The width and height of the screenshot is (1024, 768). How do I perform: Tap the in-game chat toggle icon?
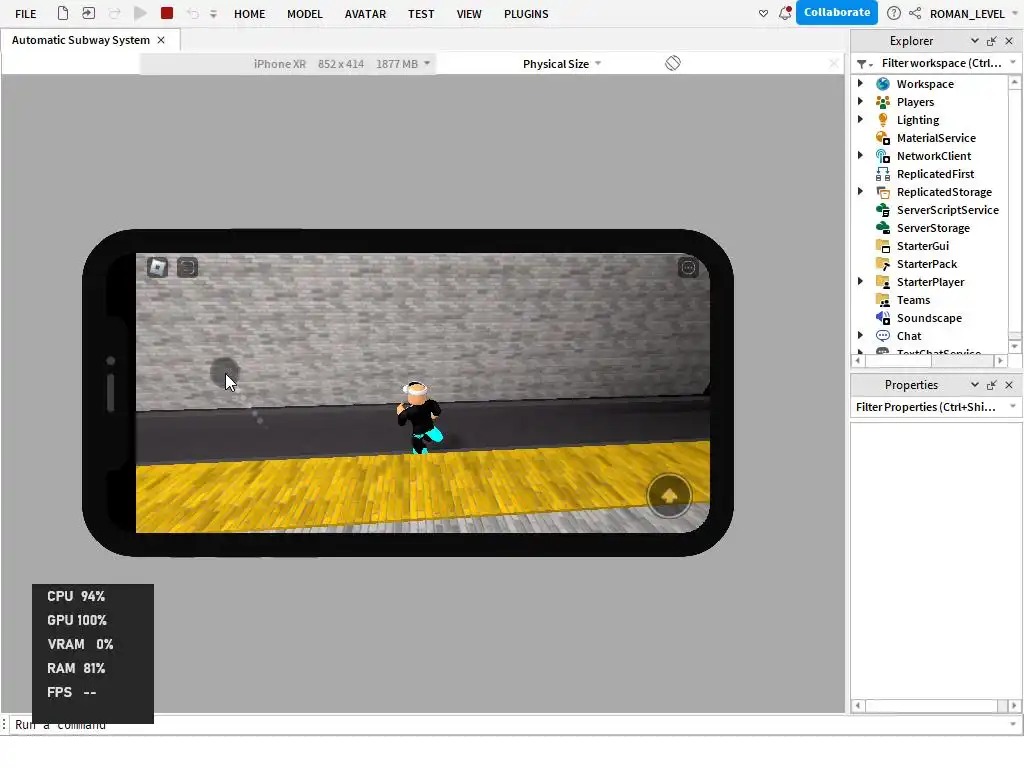(x=187, y=267)
